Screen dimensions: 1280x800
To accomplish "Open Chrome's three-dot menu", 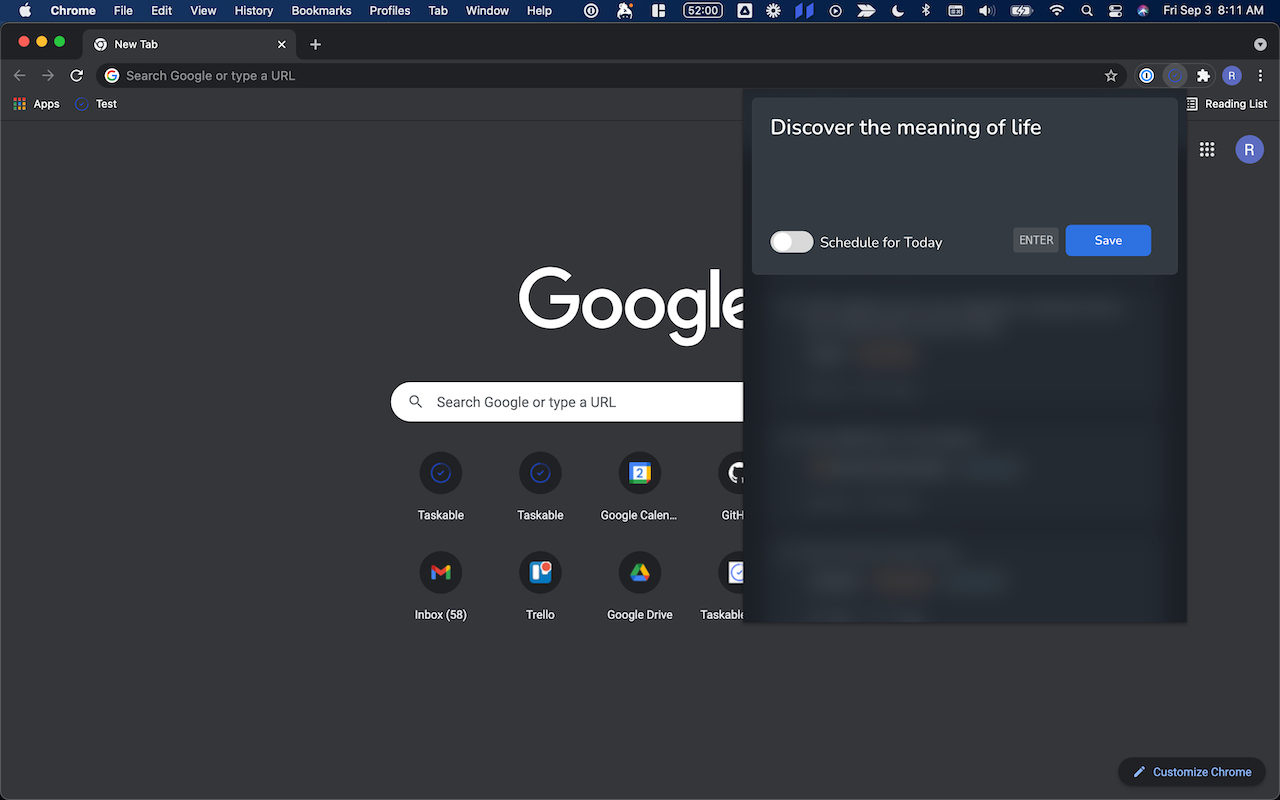I will [x=1260, y=75].
